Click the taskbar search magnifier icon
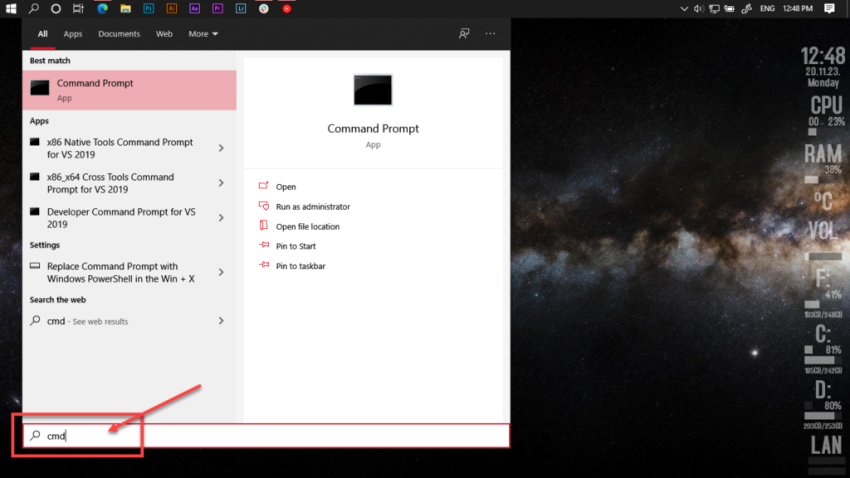This screenshot has width=850, height=478. coord(34,9)
